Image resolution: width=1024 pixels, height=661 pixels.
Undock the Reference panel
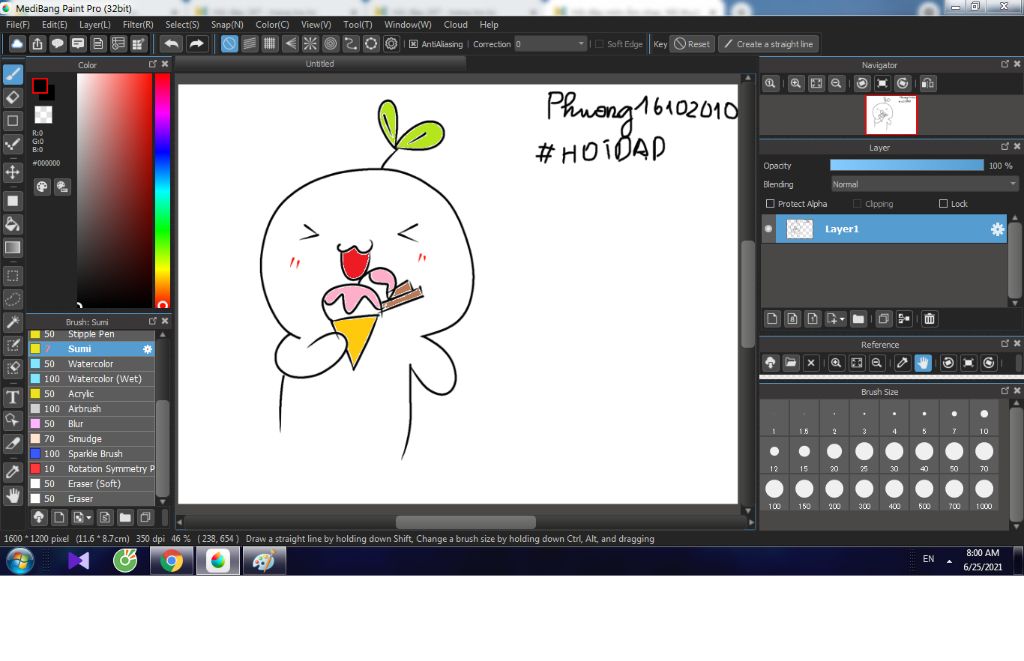tap(1005, 344)
